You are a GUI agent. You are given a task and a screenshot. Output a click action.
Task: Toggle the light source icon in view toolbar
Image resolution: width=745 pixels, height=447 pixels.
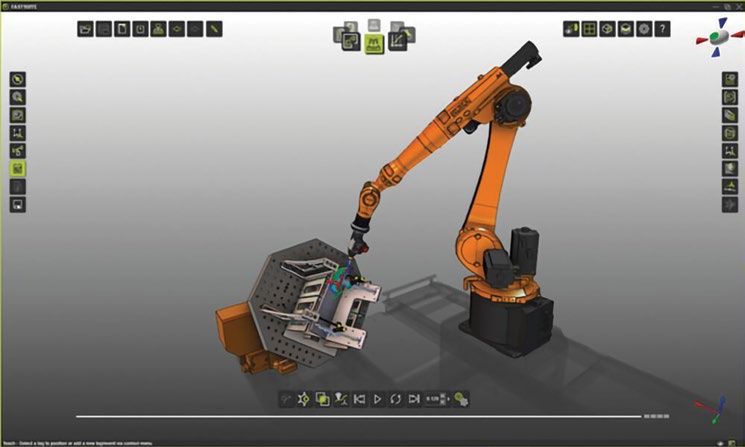click(x=571, y=29)
